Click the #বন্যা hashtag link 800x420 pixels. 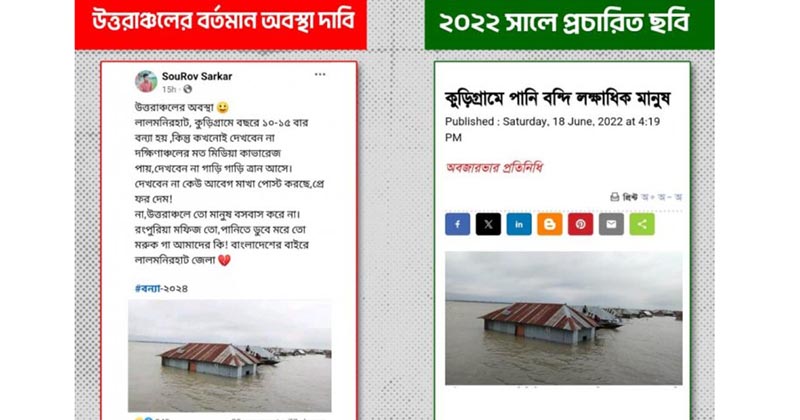point(147,288)
